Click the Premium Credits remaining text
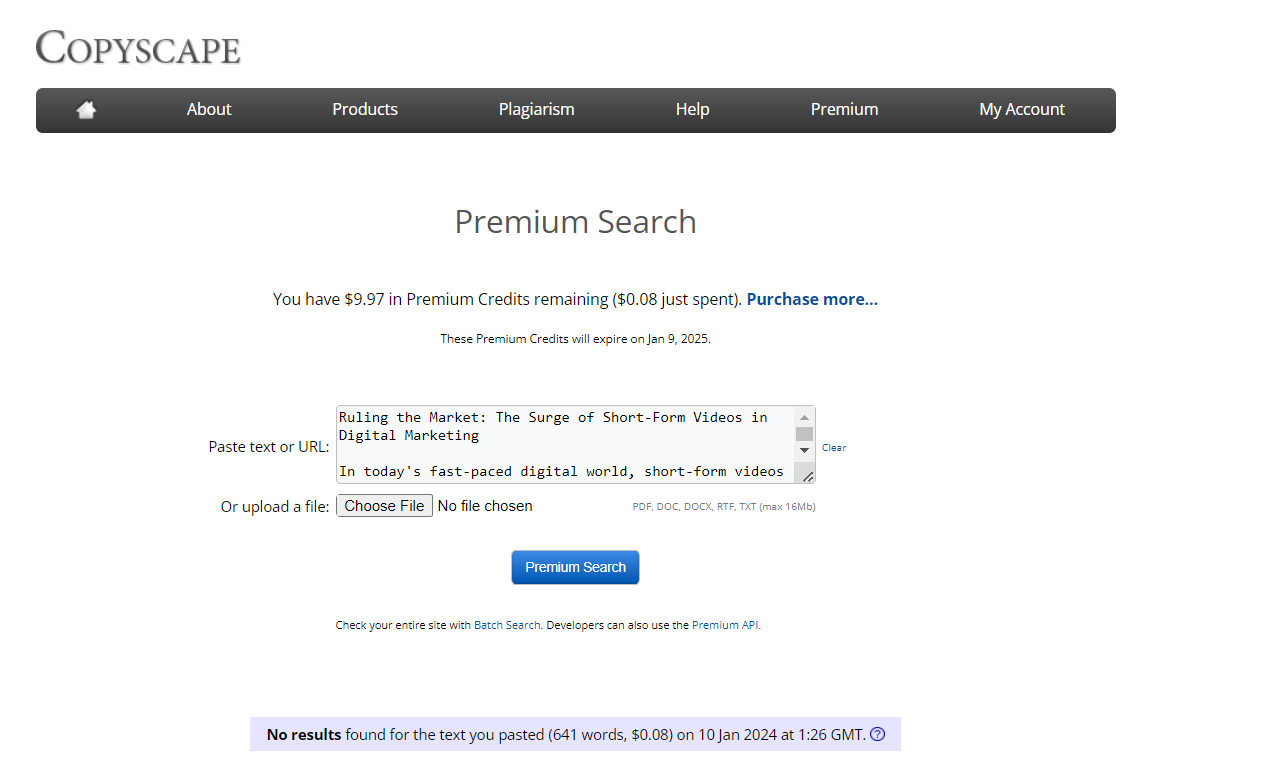The width and height of the screenshot is (1267, 777). 507,299
